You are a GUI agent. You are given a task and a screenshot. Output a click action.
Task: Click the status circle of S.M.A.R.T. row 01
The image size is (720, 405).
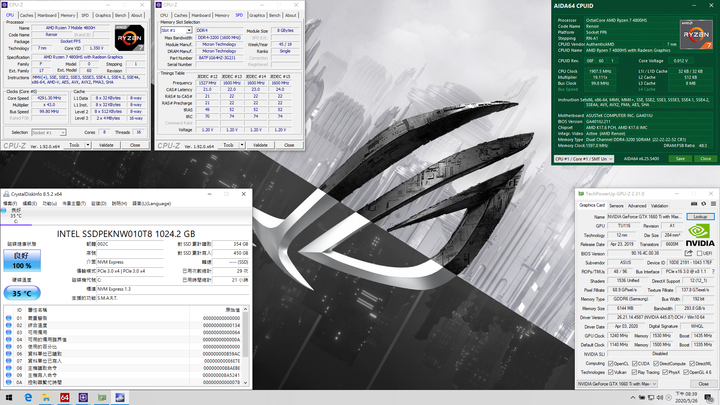[9, 318]
